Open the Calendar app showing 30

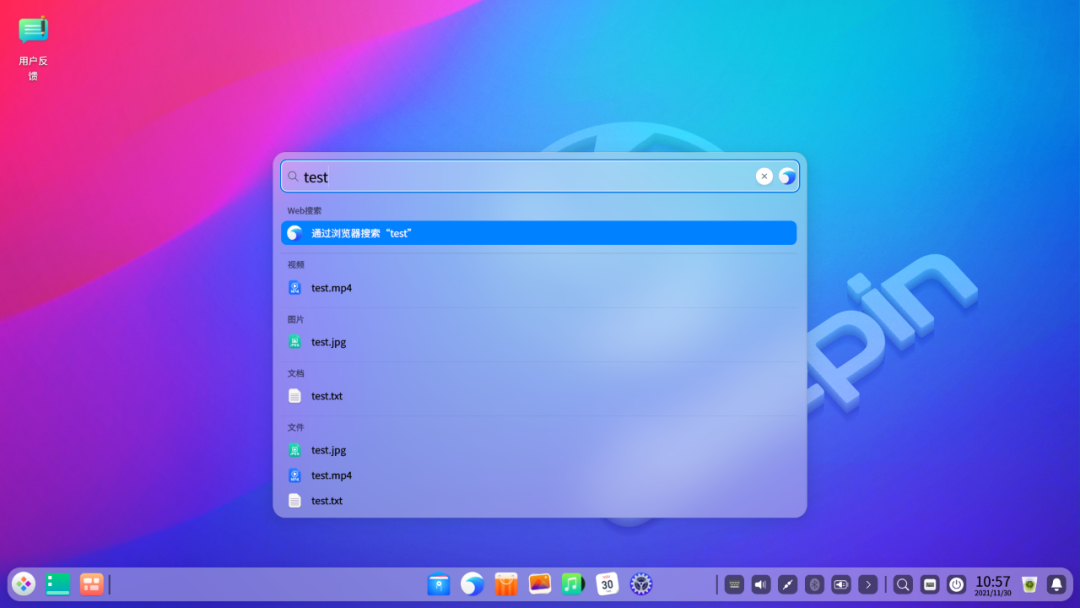(x=607, y=584)
